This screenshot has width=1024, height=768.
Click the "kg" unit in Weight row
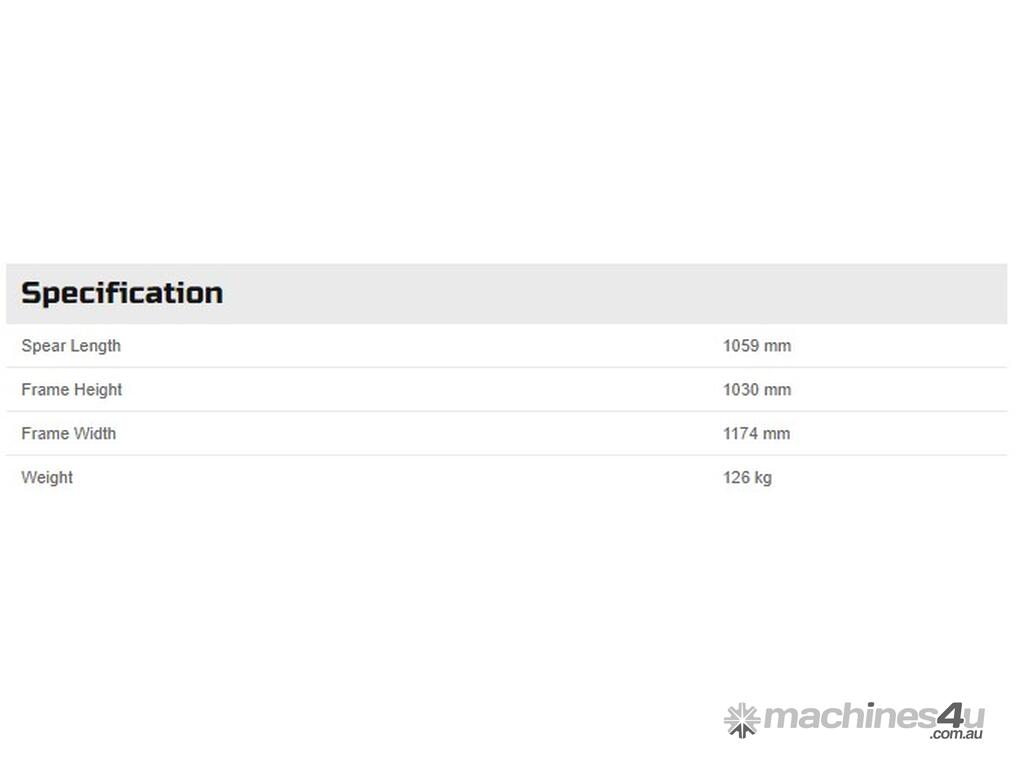pyautogui.click(x=763, y=478)
